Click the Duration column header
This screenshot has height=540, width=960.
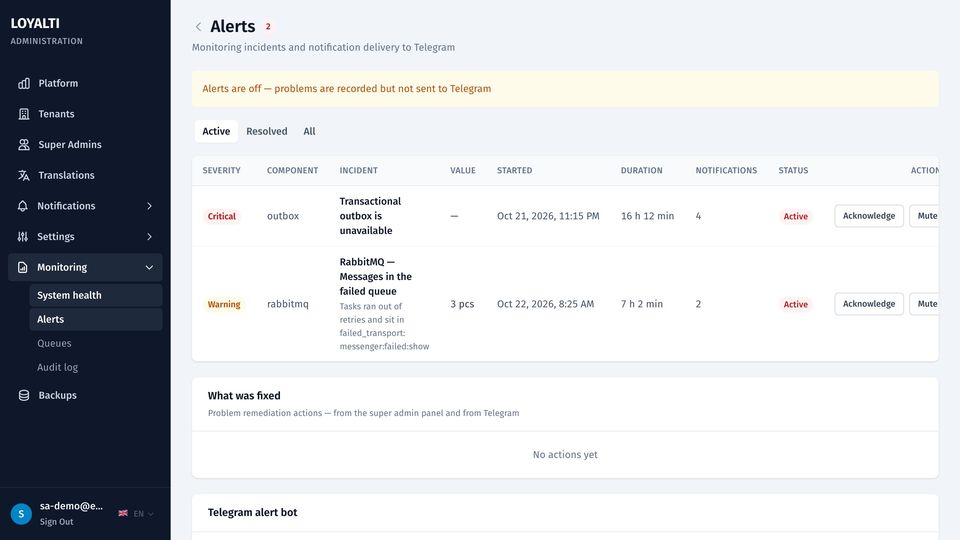(x=642, y=170)
